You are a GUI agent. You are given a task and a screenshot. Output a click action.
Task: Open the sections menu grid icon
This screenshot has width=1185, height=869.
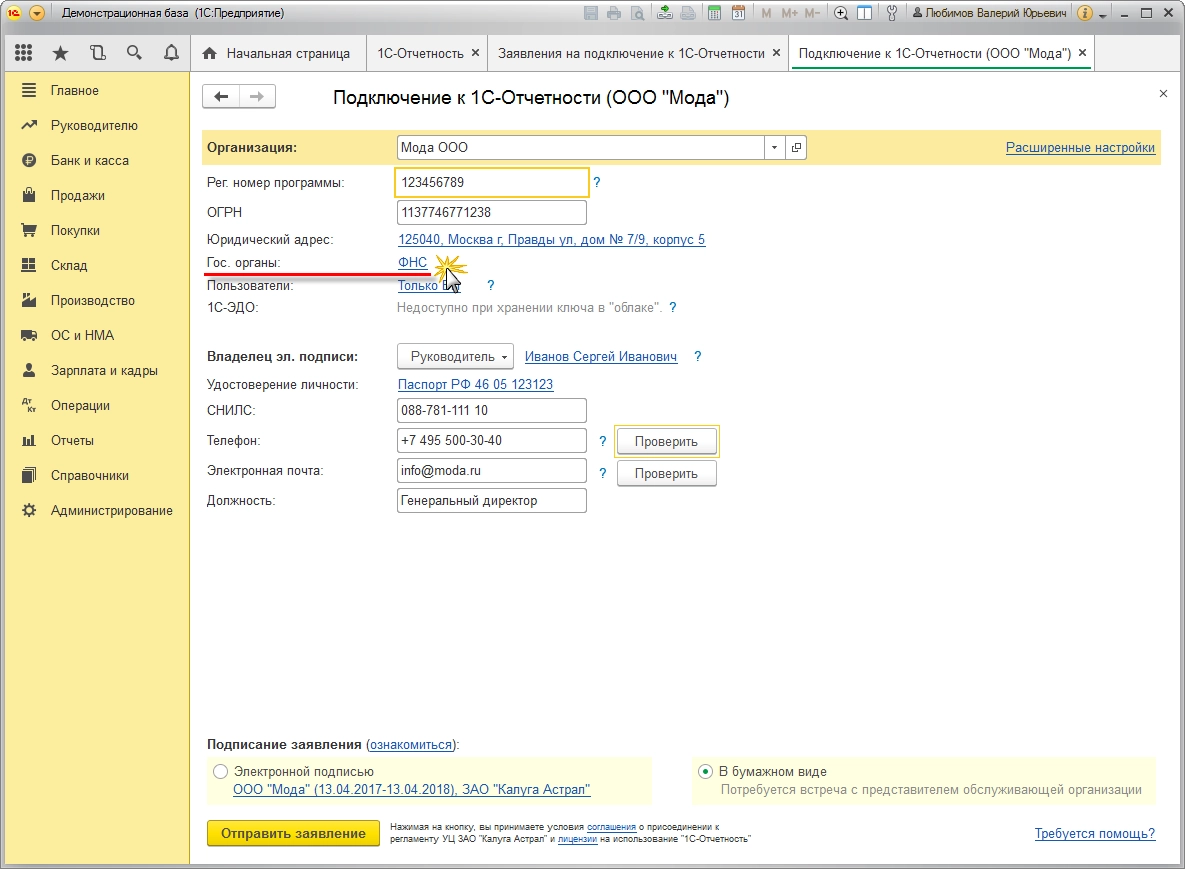(23, 53)
